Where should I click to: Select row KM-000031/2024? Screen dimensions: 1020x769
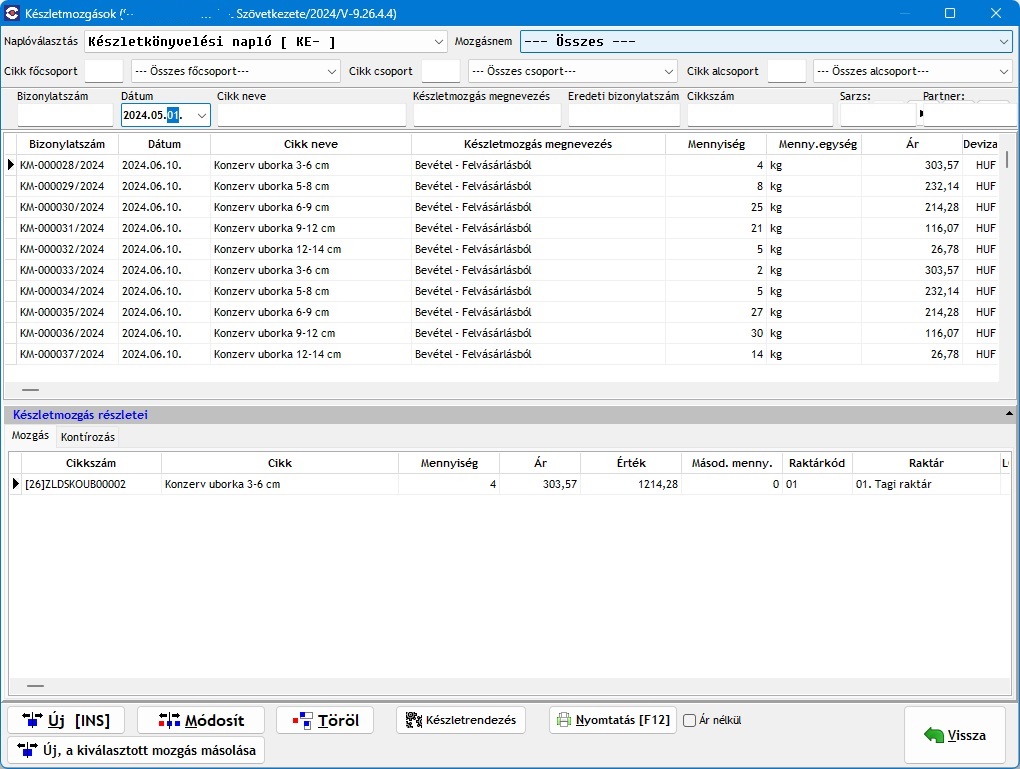(x=501, y=228)
